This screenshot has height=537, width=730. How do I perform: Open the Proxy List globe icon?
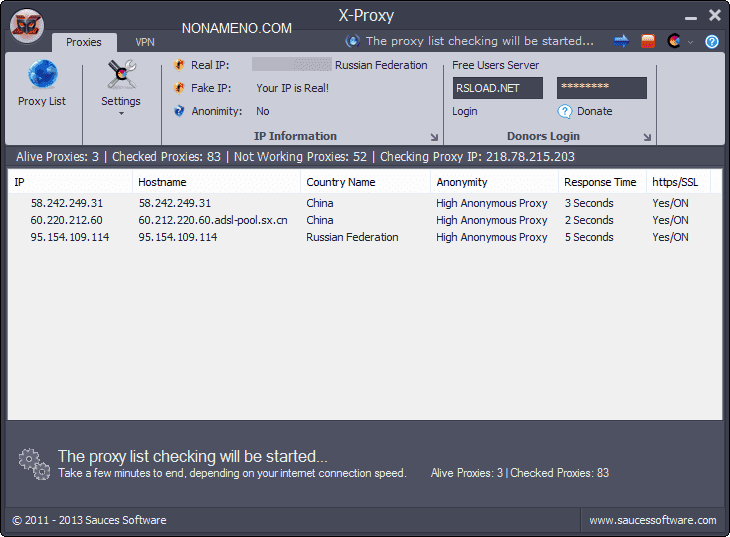coord(42,75)
